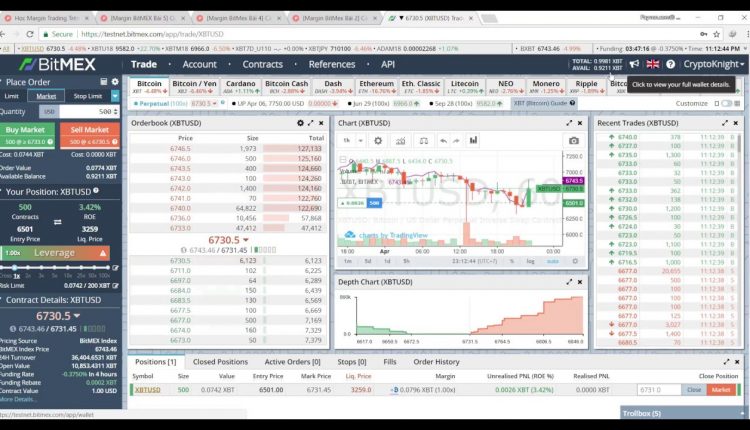Image resolution: width=750 pixels, height=430 pixels.
Task: Select the Perpetual (100x) contract
Action: [176, 103]
